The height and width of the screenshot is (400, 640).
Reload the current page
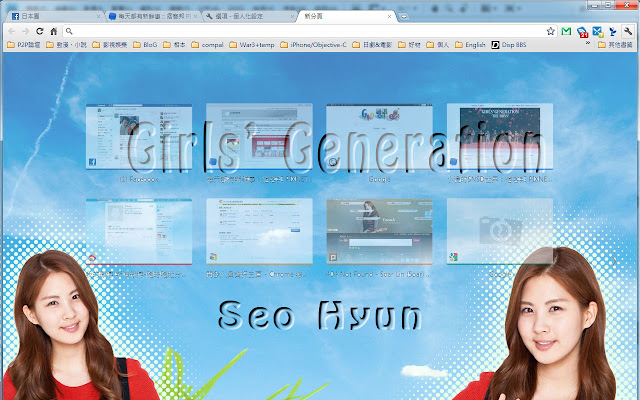pos(40,31)
